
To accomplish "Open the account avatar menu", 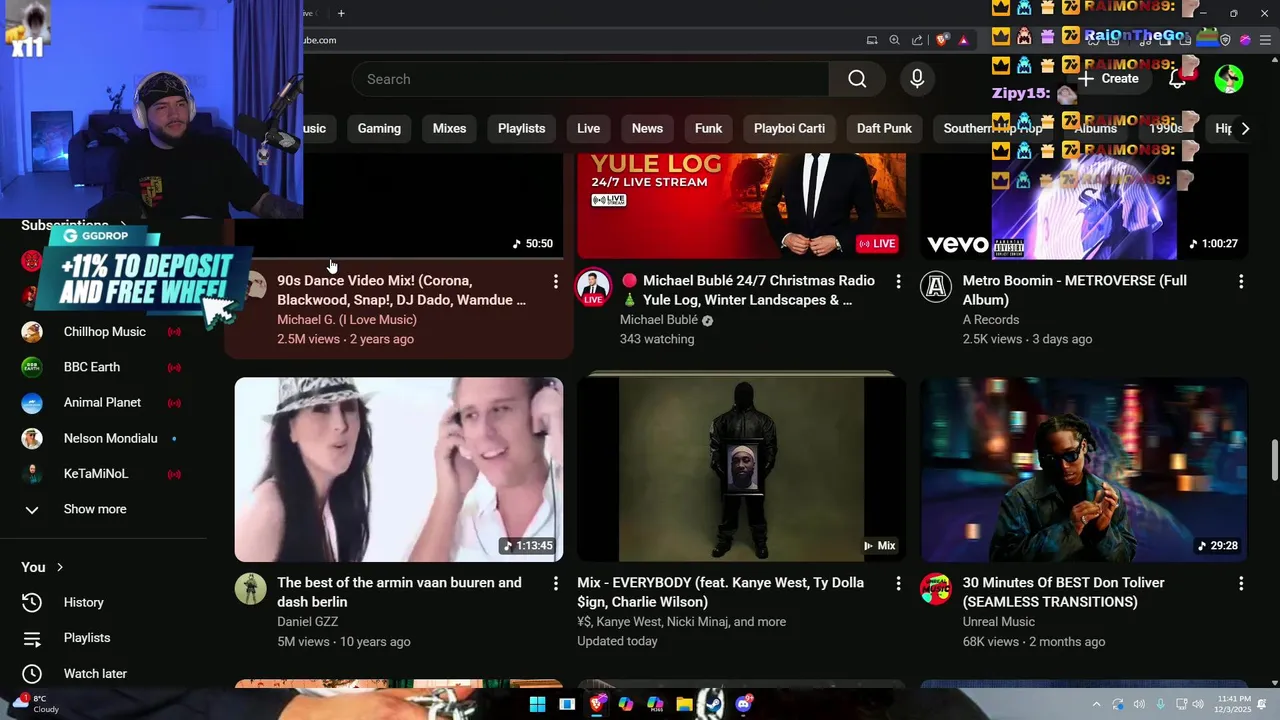I will click(1228, 79).
